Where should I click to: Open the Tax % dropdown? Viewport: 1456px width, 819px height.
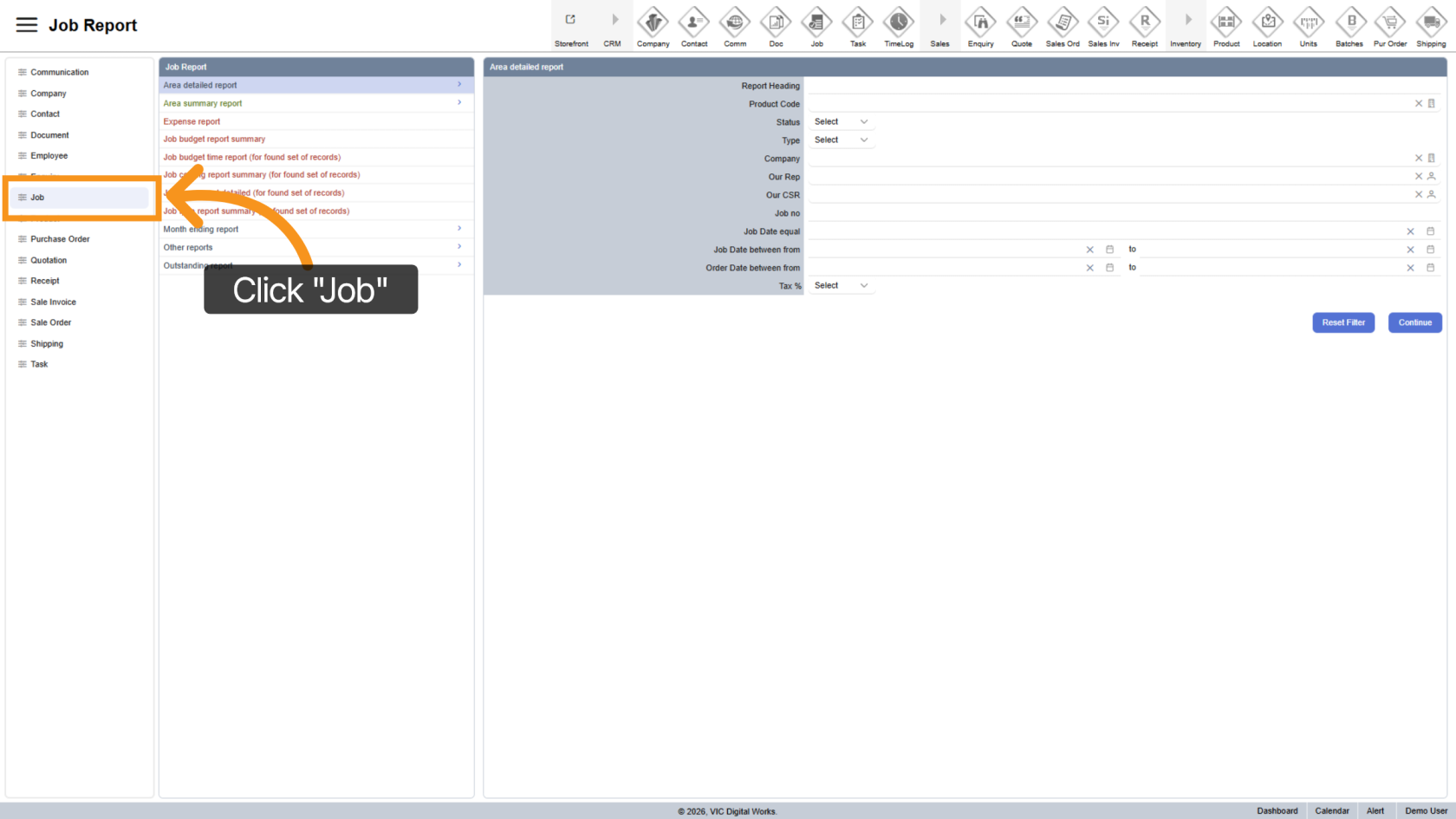click(x=841, y=286)
